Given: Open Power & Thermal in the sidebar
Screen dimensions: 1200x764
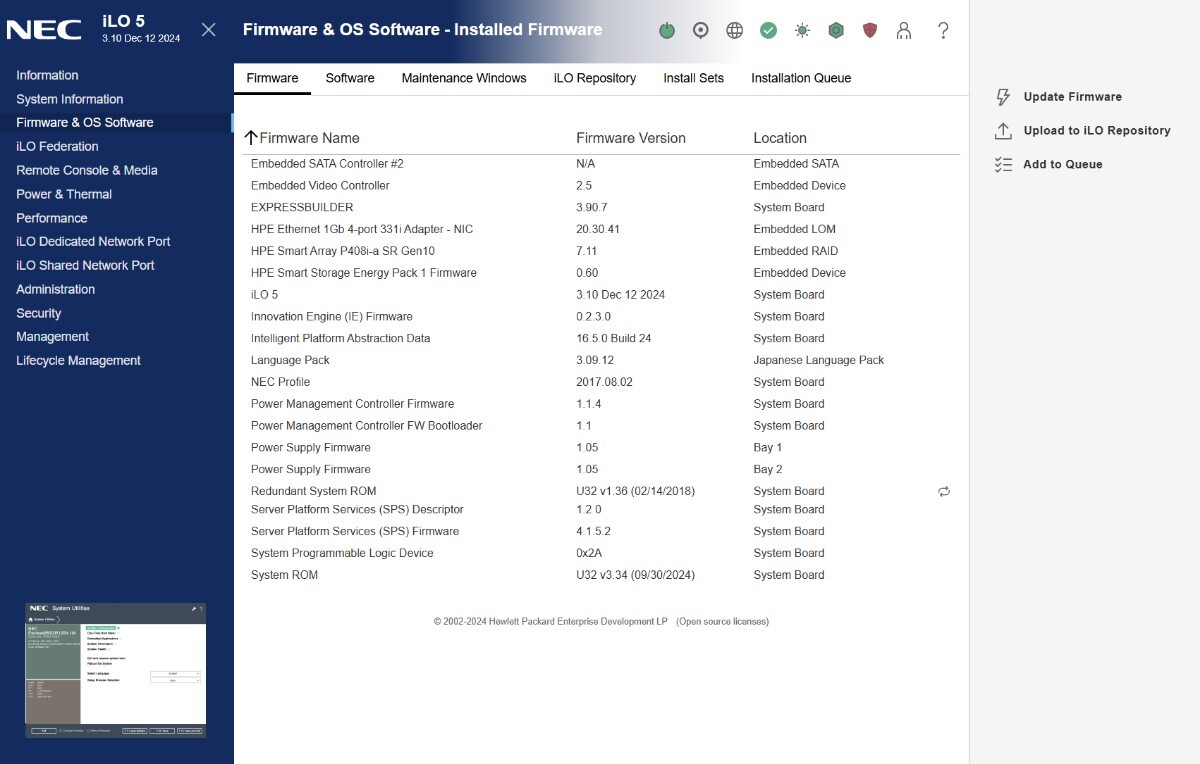Looking at the screenshot, I should [x=64, y=194].
